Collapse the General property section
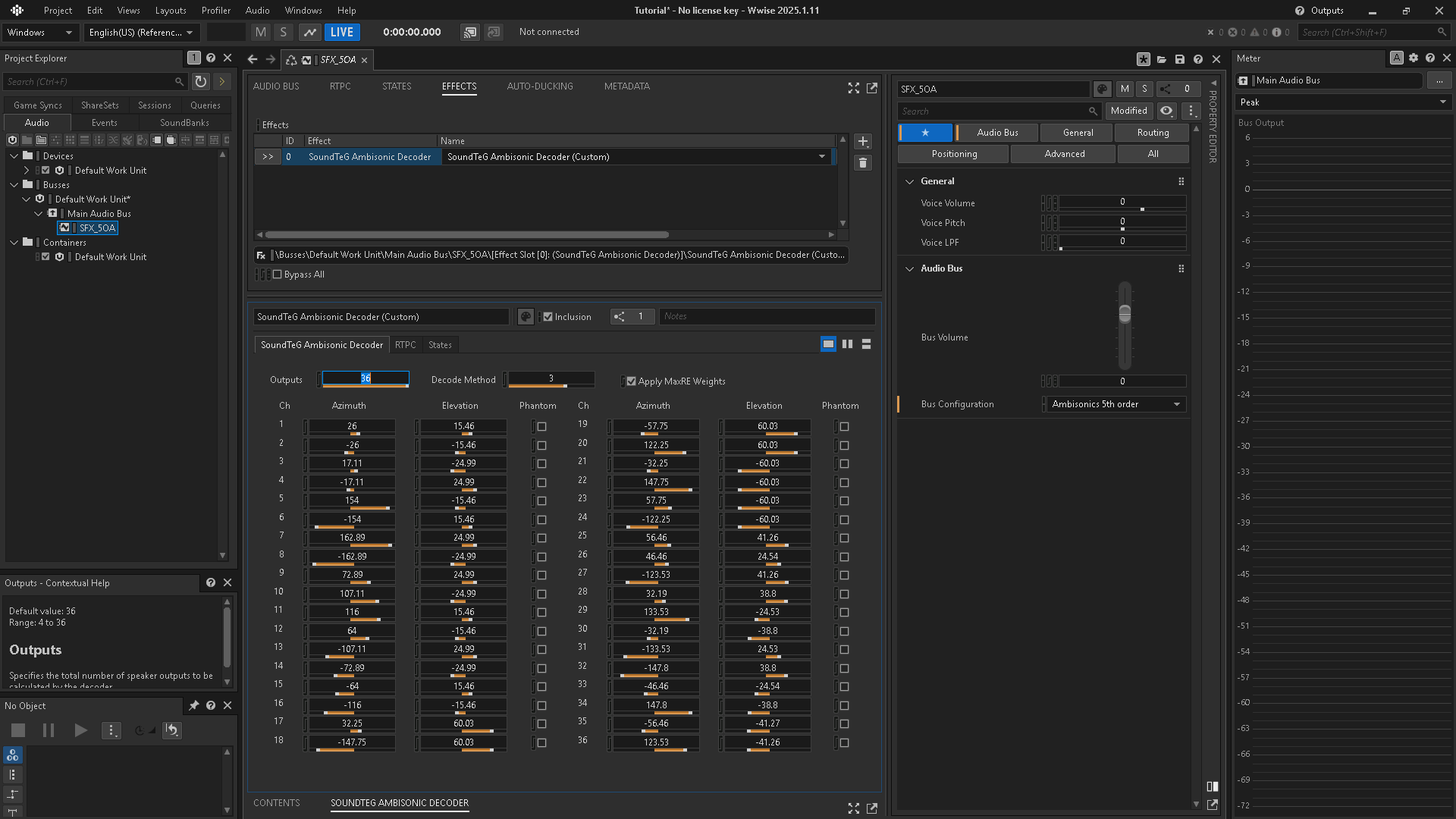1456x819 pixels. (910, 182)
